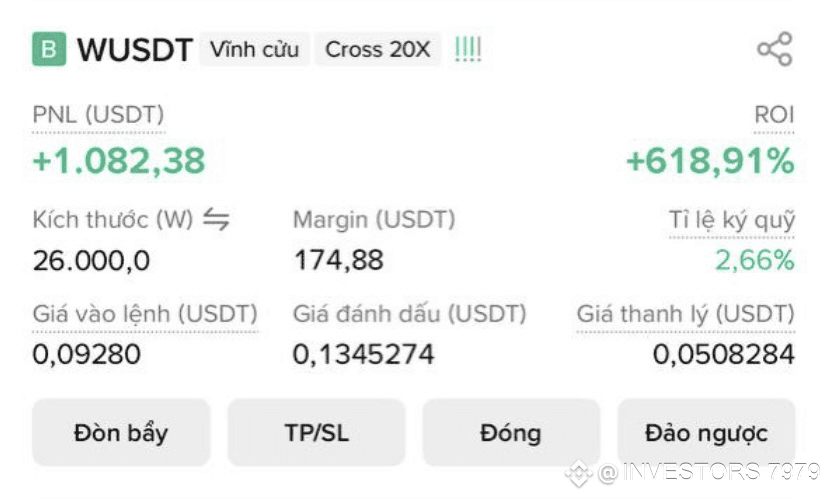Click the Đóng close position button
The image size is (828, 499).
point(511,432)
